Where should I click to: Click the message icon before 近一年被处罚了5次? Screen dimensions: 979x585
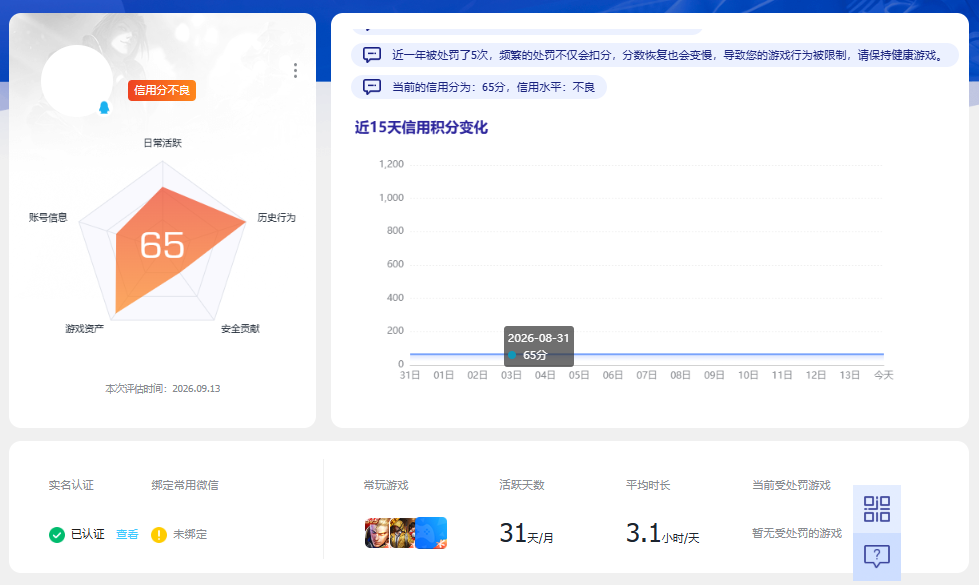372,55
